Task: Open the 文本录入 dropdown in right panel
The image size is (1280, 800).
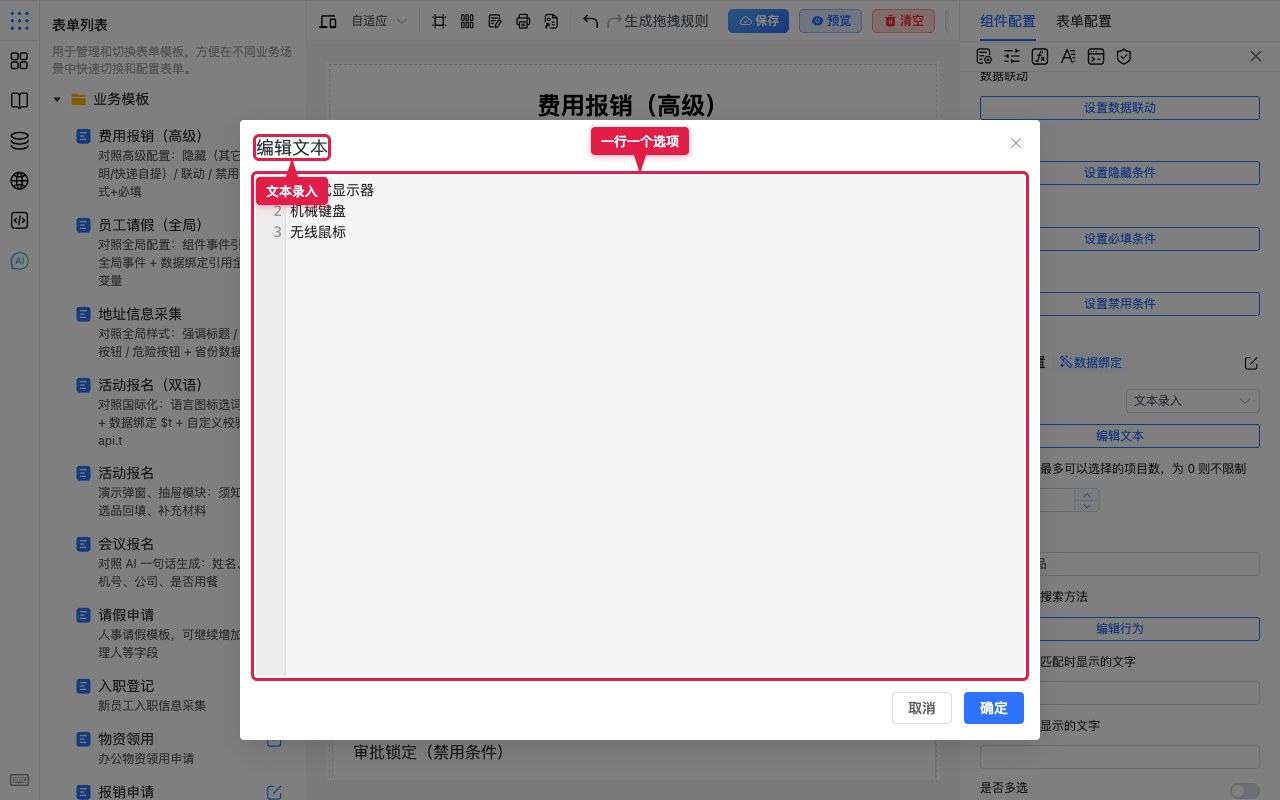Action: pyautogui.click(x=1193, y=400)
